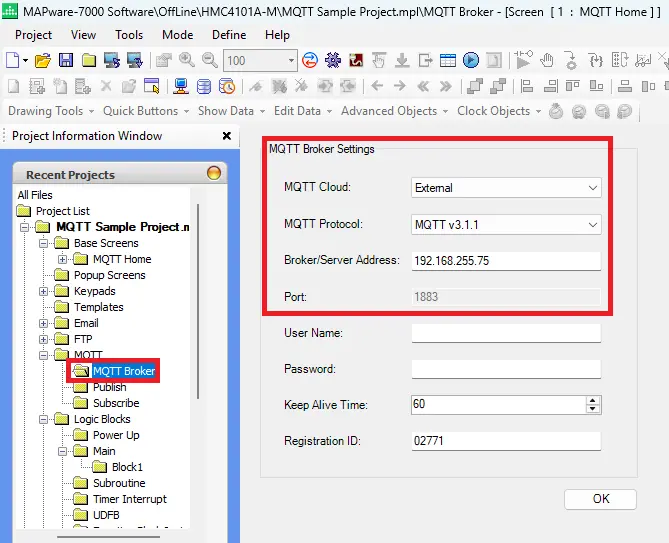Click the red-blue circular arrows sync icon
Viewport: 669px width, 543px height.
pyautogui.click(x=310, y=60)
